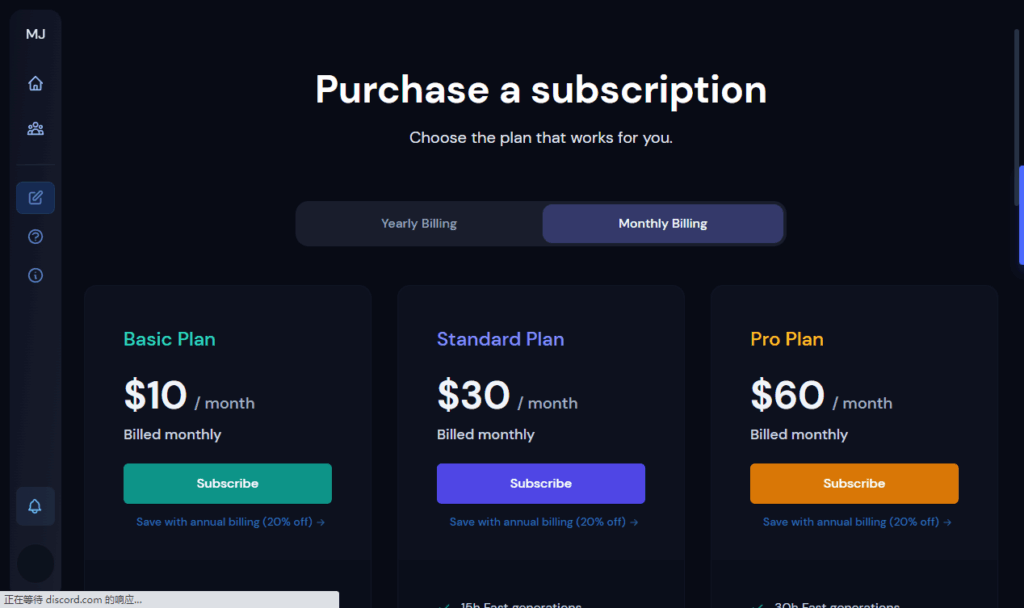Select the highlighted pencil edit icon
The image size is (1024, 608).
click(36, 198)
